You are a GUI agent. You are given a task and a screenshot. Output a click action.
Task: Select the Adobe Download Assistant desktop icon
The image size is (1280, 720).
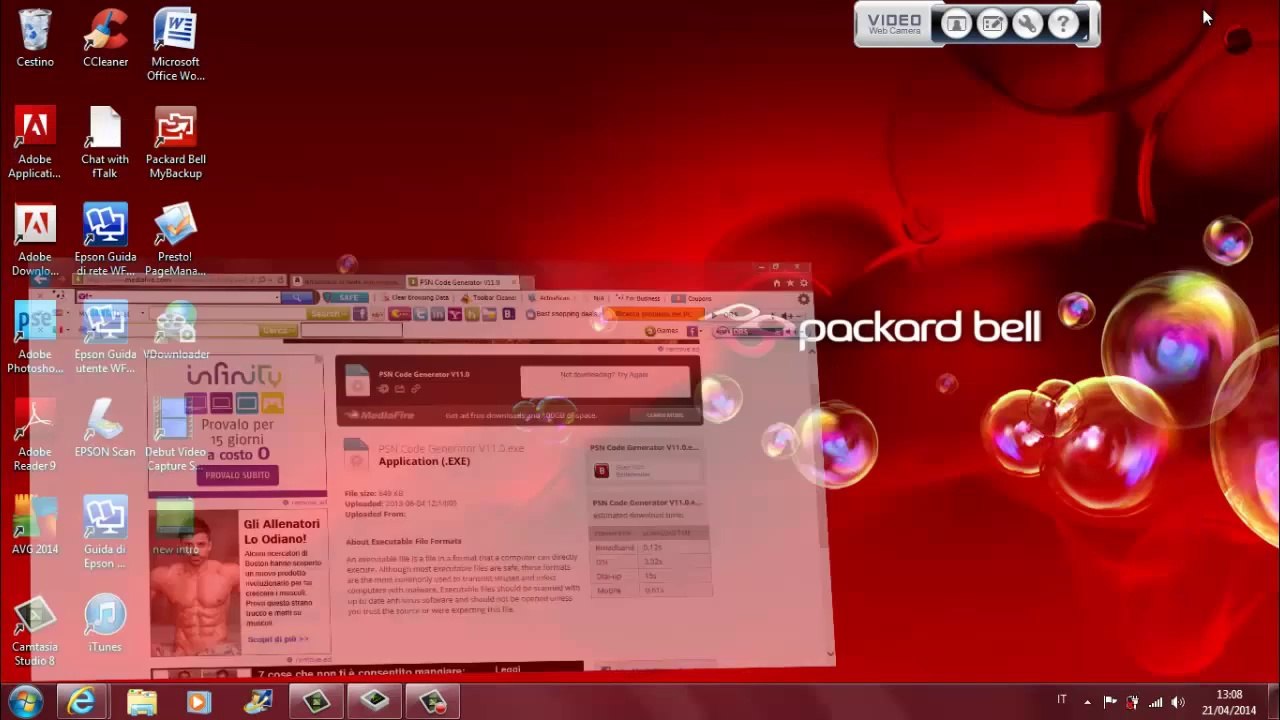pyautogui.click(x=35, y=241)
